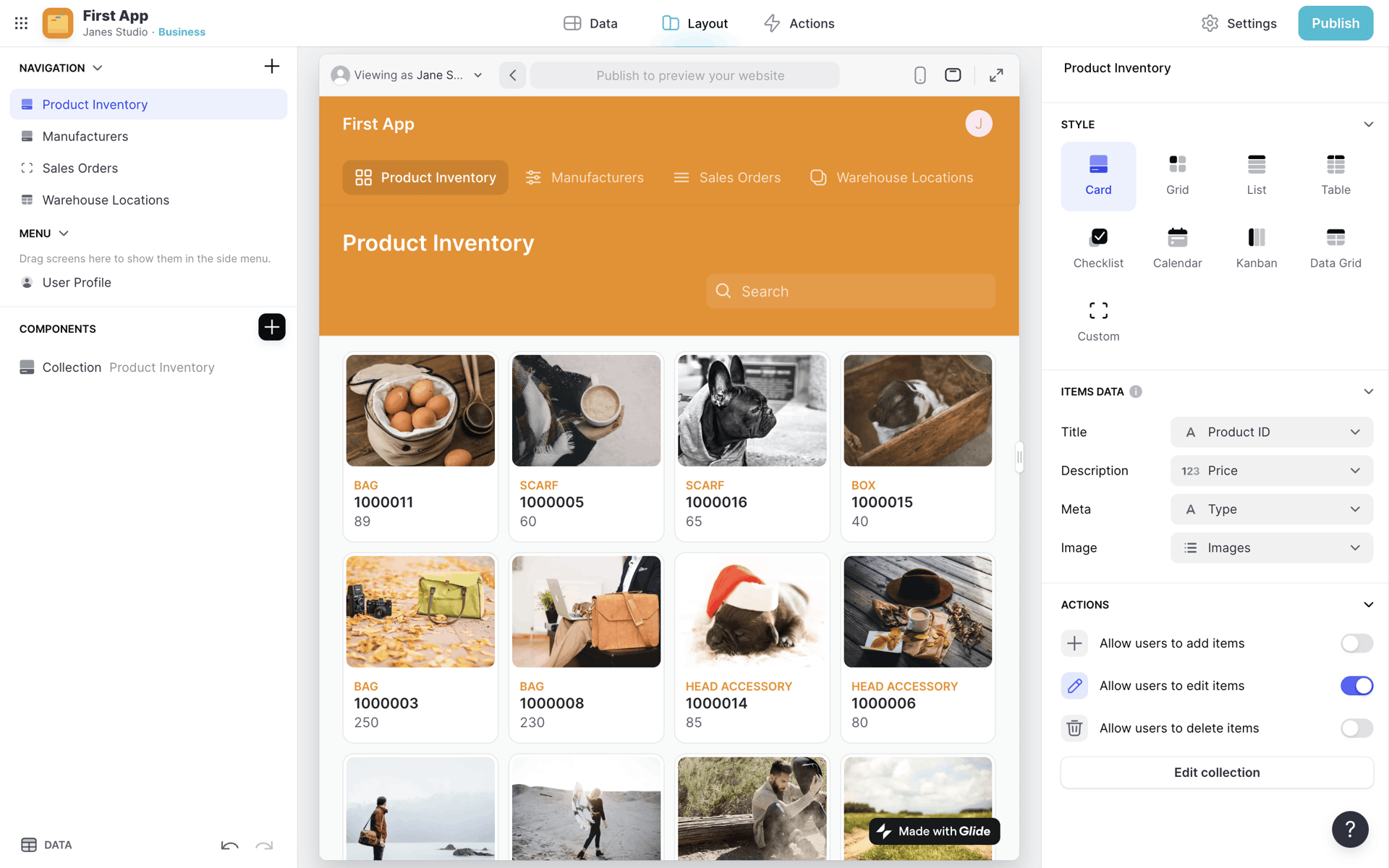Open the Viewing as Jane S... dropdown
This screenshot has height=868, width=1389.
[407, 75]
